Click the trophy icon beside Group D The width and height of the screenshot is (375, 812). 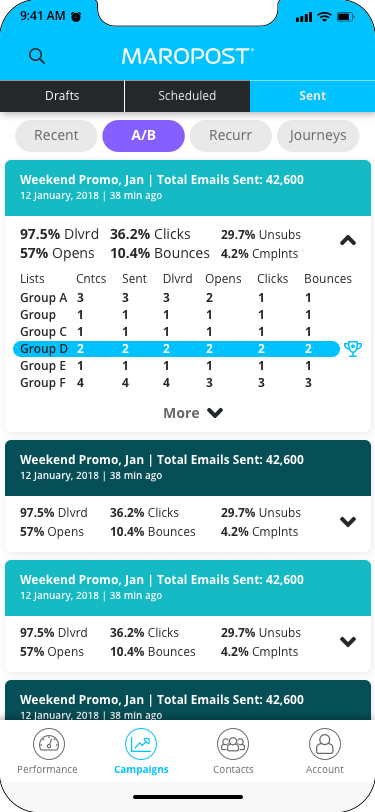click(353, 349)
